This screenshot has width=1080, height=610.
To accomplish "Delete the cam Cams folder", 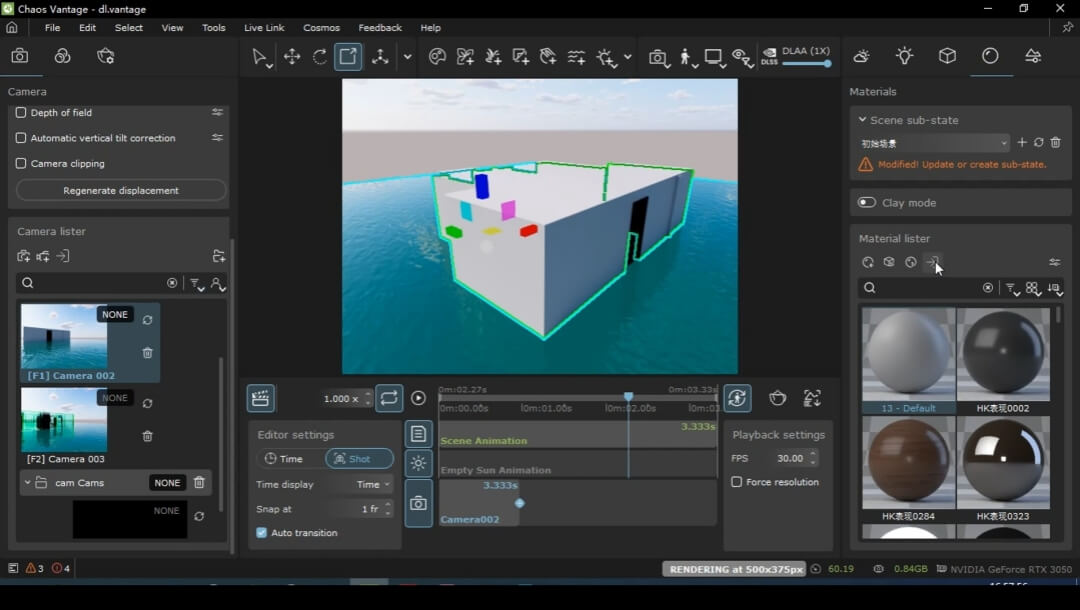I will click(x=199, y=483).
